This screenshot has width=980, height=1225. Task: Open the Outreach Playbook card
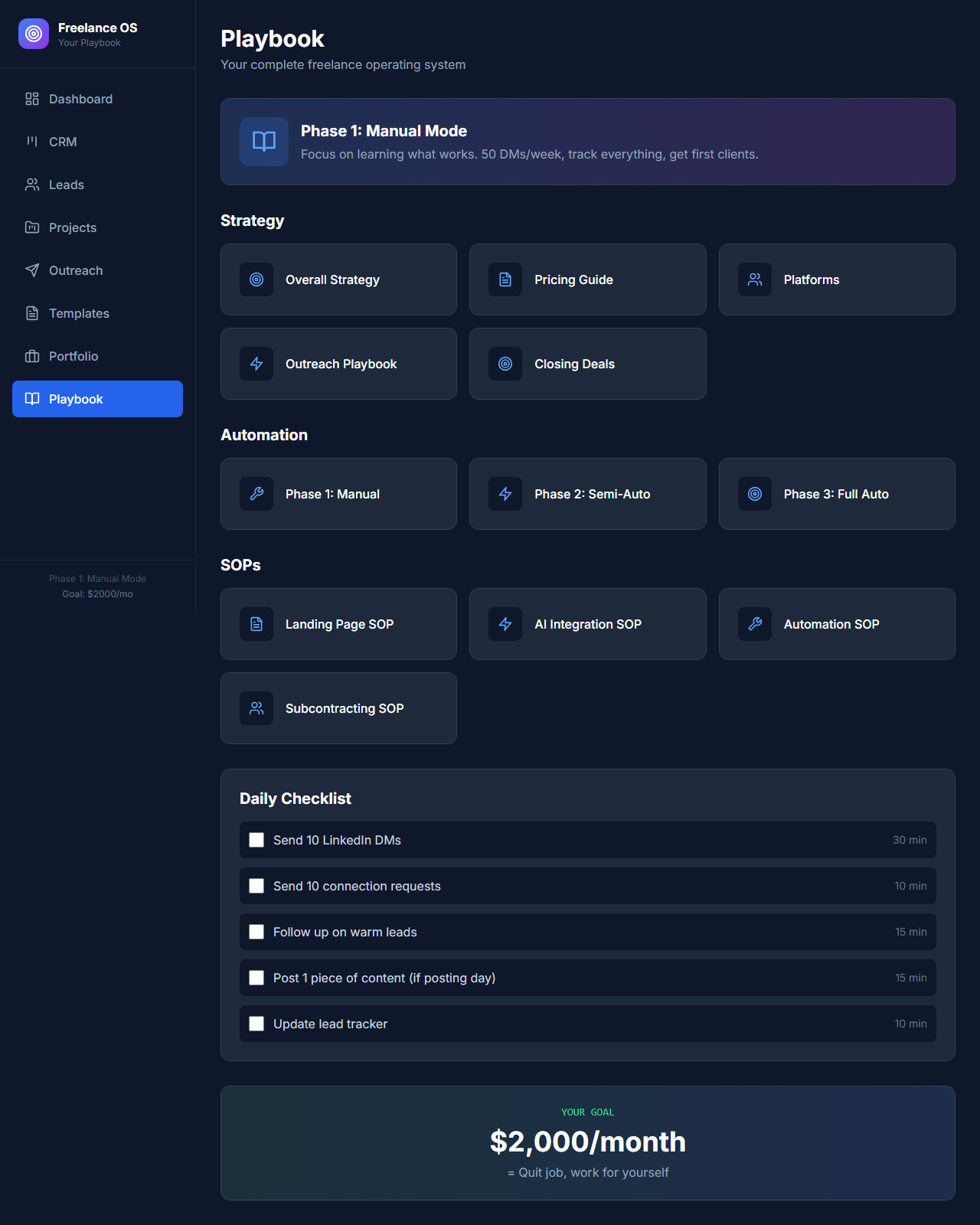[x=338, y=364]
